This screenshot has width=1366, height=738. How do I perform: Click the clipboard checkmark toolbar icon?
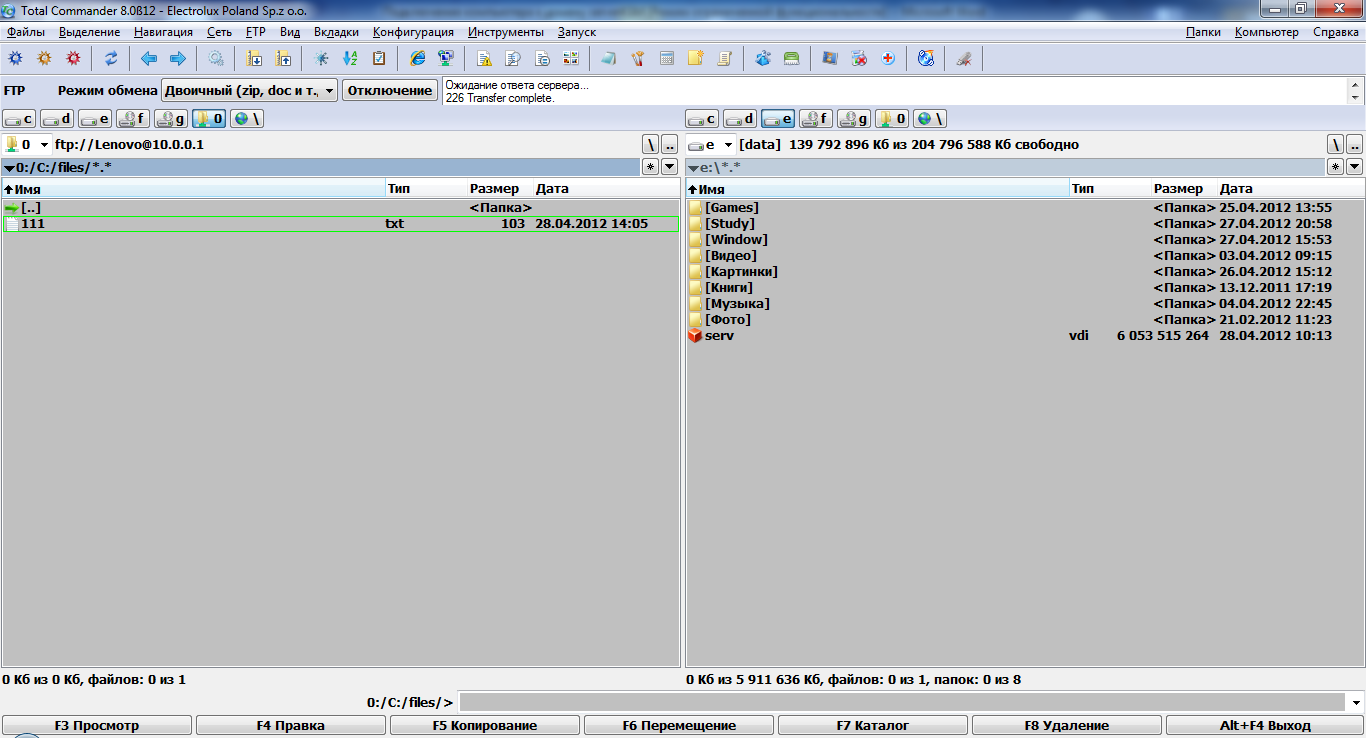(379, 58)
